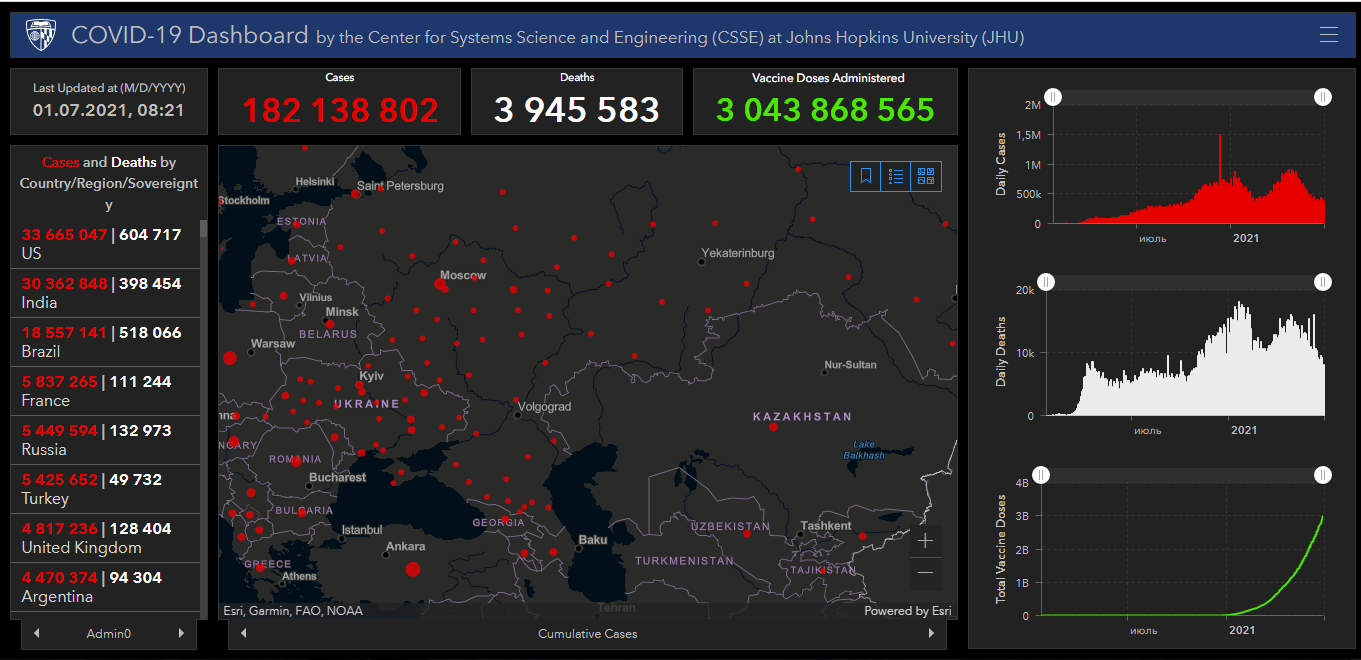Click the Total Vaccine Doses left range handle
Viewport: 1361px width, 660px height.
[x=1042, y=475]
